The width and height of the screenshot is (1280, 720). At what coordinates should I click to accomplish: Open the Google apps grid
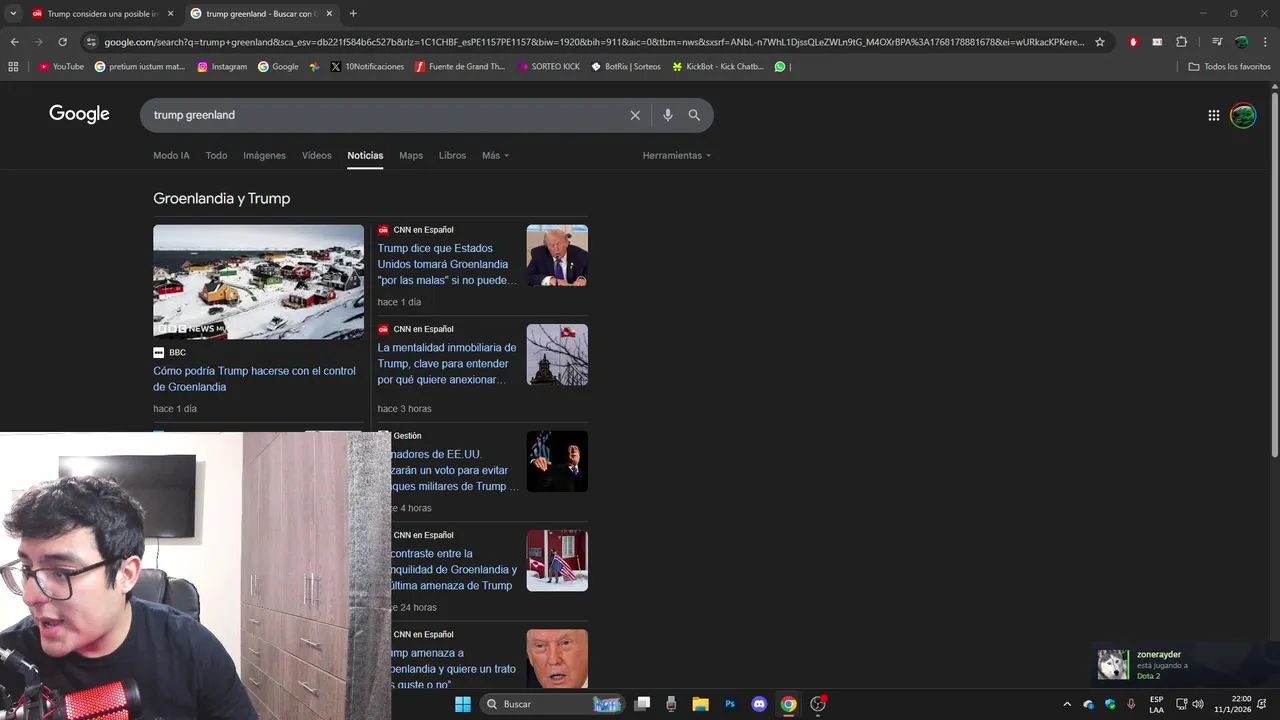pyautogui.click(x=1214, y=115)
